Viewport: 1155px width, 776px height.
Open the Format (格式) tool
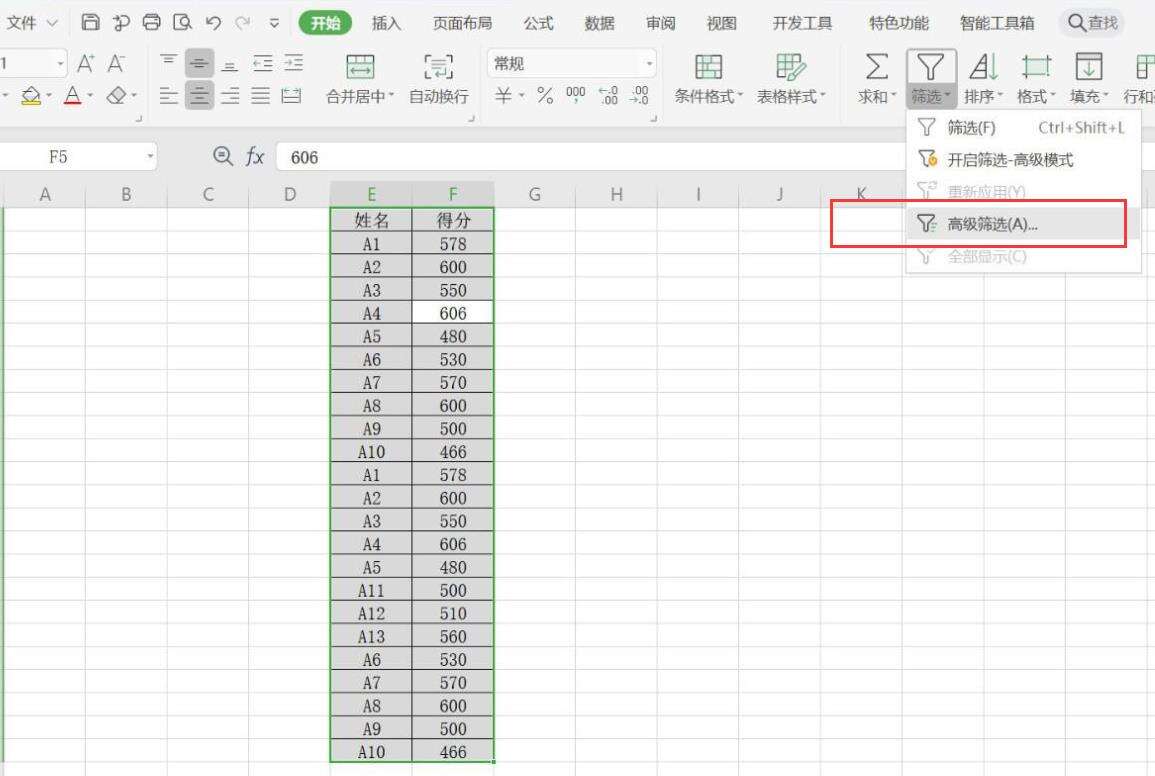[1036, 78]
